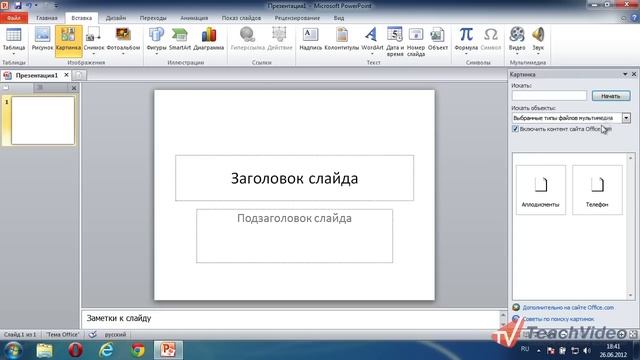Click the Начать search button
The width and height of the screenshot is (640, 360).
tap(611, 96)
